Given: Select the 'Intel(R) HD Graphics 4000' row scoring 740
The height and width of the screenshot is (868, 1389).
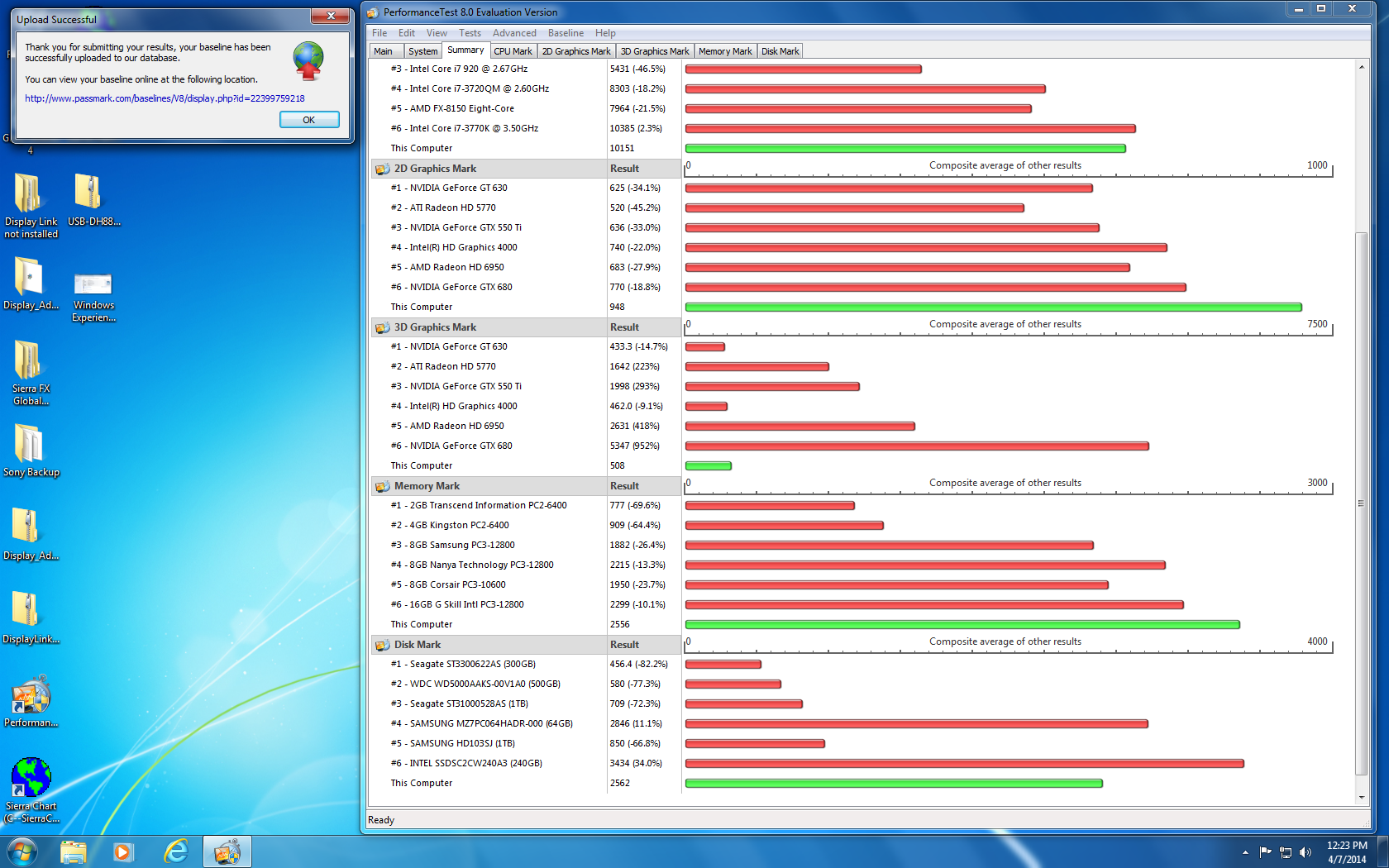Looking at the screenshot, I should [526, 248].
